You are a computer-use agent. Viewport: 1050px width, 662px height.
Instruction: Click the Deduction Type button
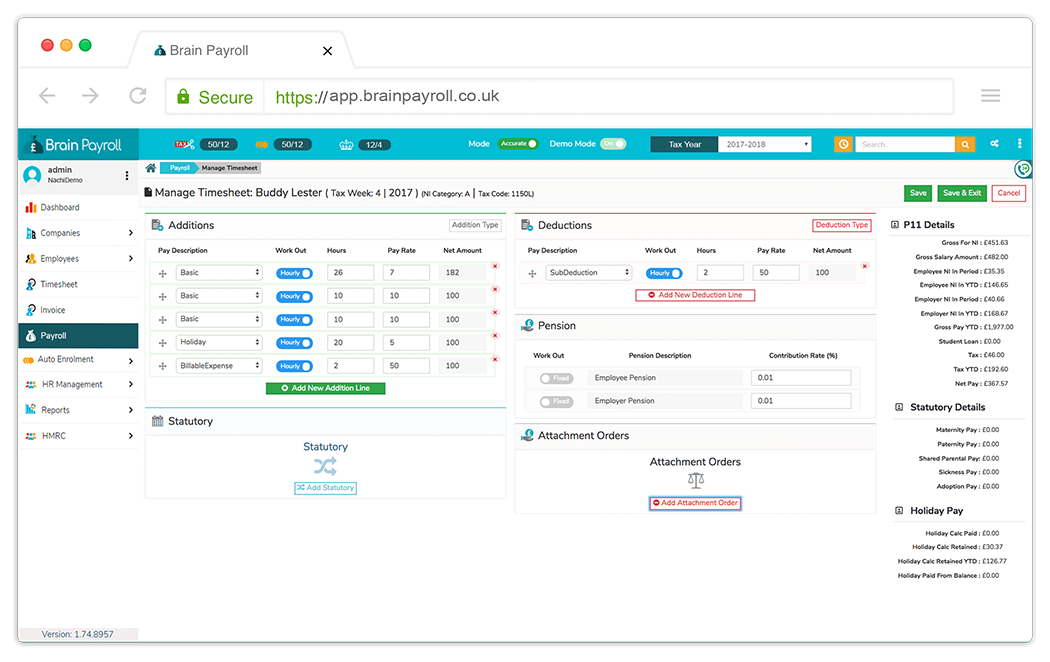click(842, 226)
